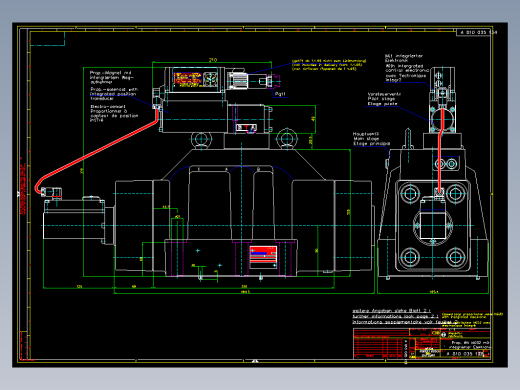Viewport: 520px width, 390px height.
Task: Click the yellow three-line note near the connector
Action: 329,65
